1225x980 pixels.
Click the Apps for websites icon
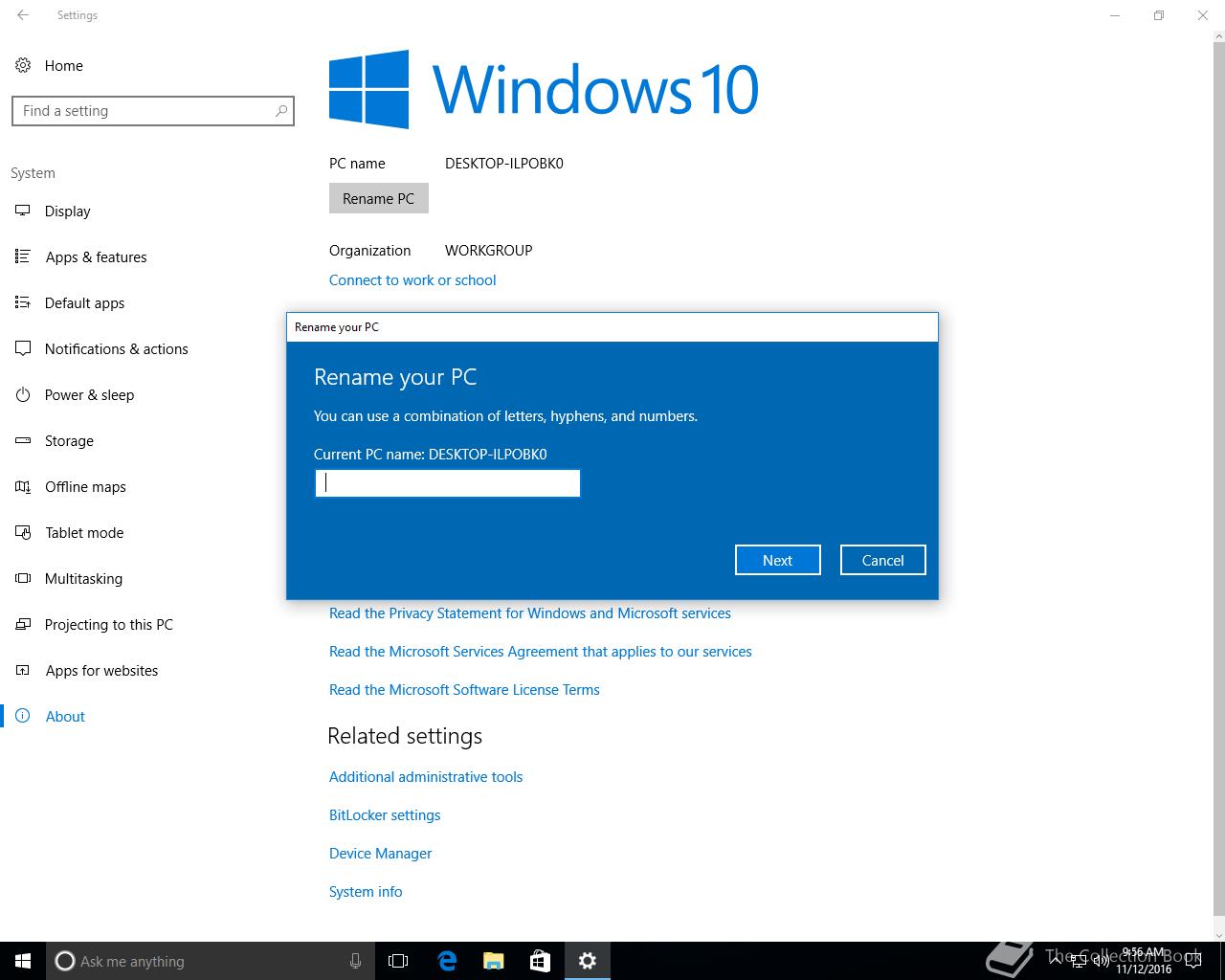pyautogui.click(x=23, y=670)
